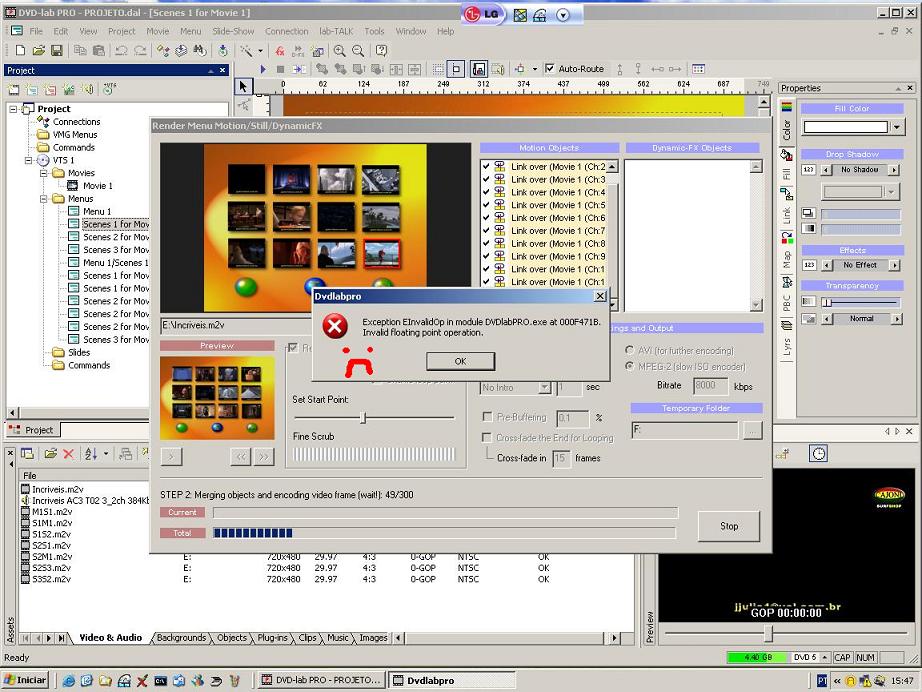Click the clock icon above the preview pane

tap(819, 453)
